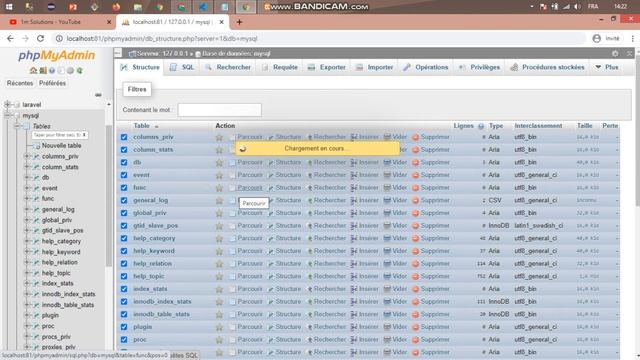The image size is (640, 360).
Task: Click Vider icon for db row
Action: coord(387,162)
